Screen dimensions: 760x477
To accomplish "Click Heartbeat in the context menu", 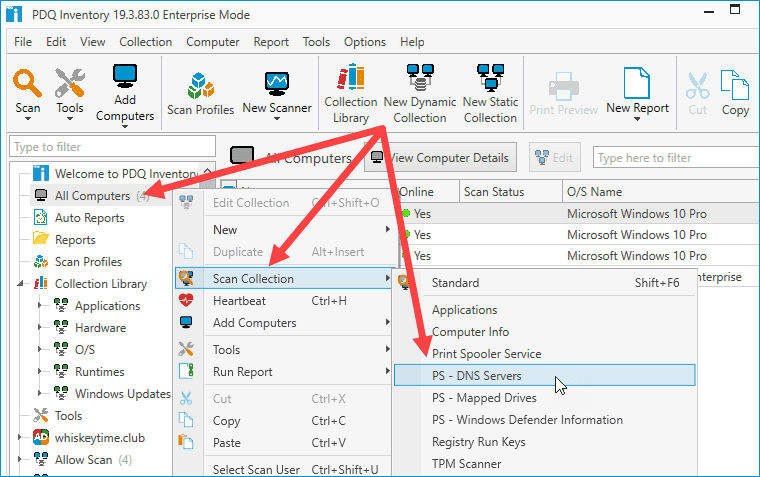I will [x=283, y=301].
